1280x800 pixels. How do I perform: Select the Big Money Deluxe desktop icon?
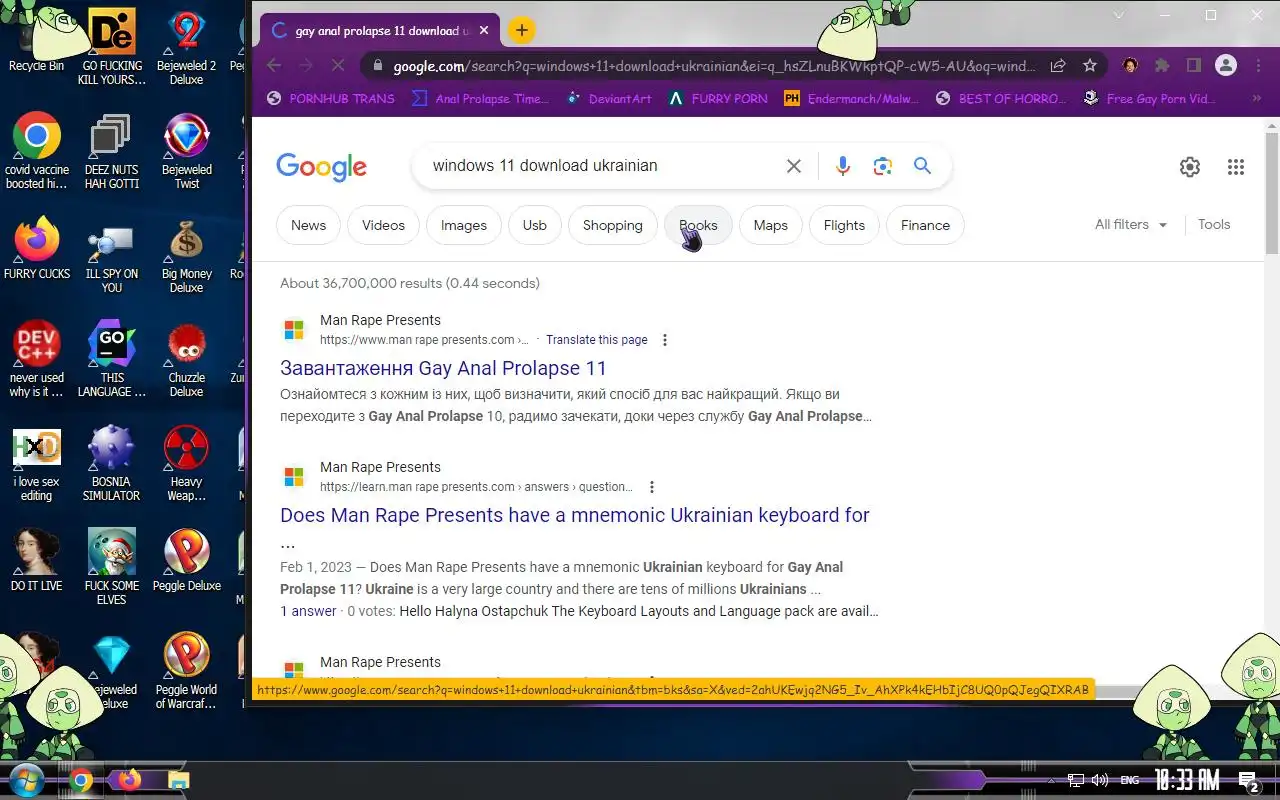187,256
